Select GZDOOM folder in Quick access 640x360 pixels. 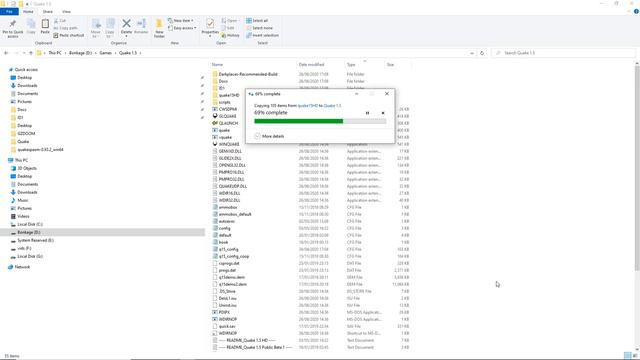coord(26,133)
